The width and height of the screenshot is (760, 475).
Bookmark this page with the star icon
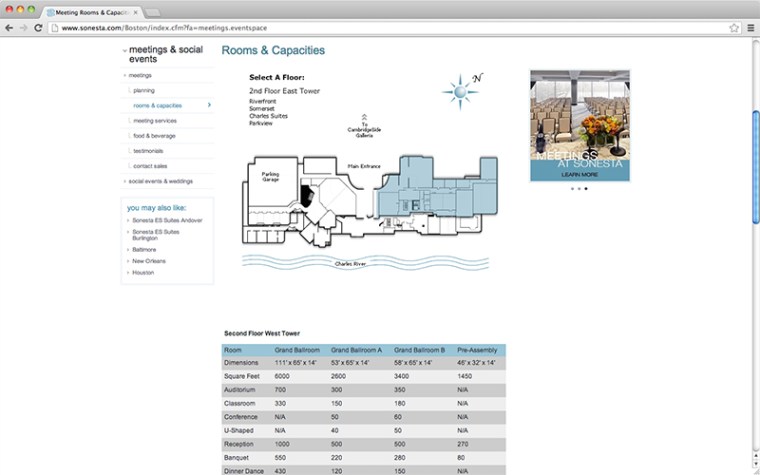pos(734,28)
